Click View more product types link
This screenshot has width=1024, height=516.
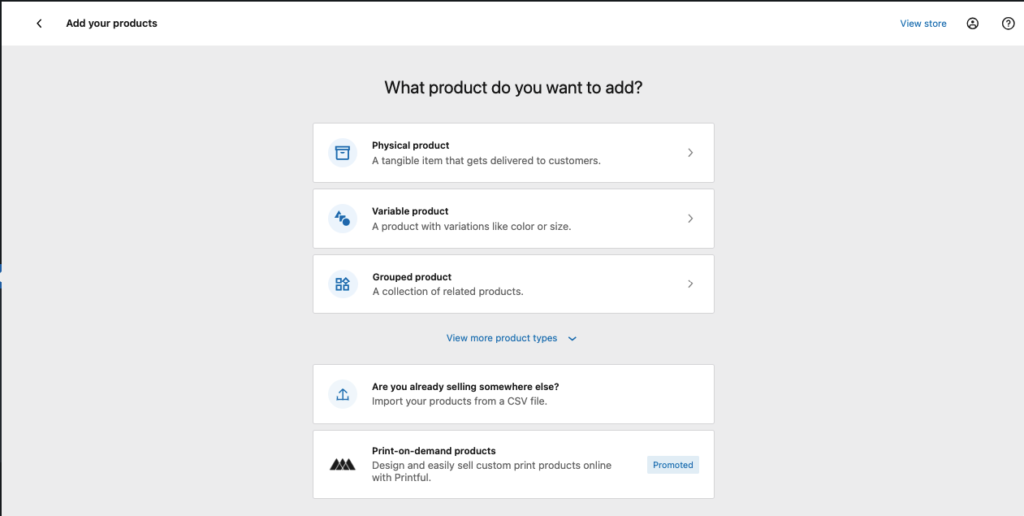tap(502, 338)
